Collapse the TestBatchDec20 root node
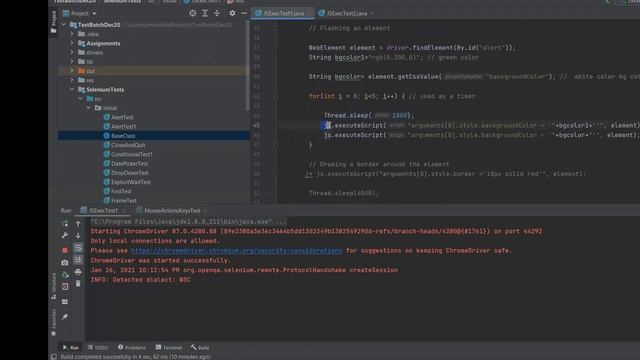The width and height of the screenshot is (640, 360). [64, 25]
